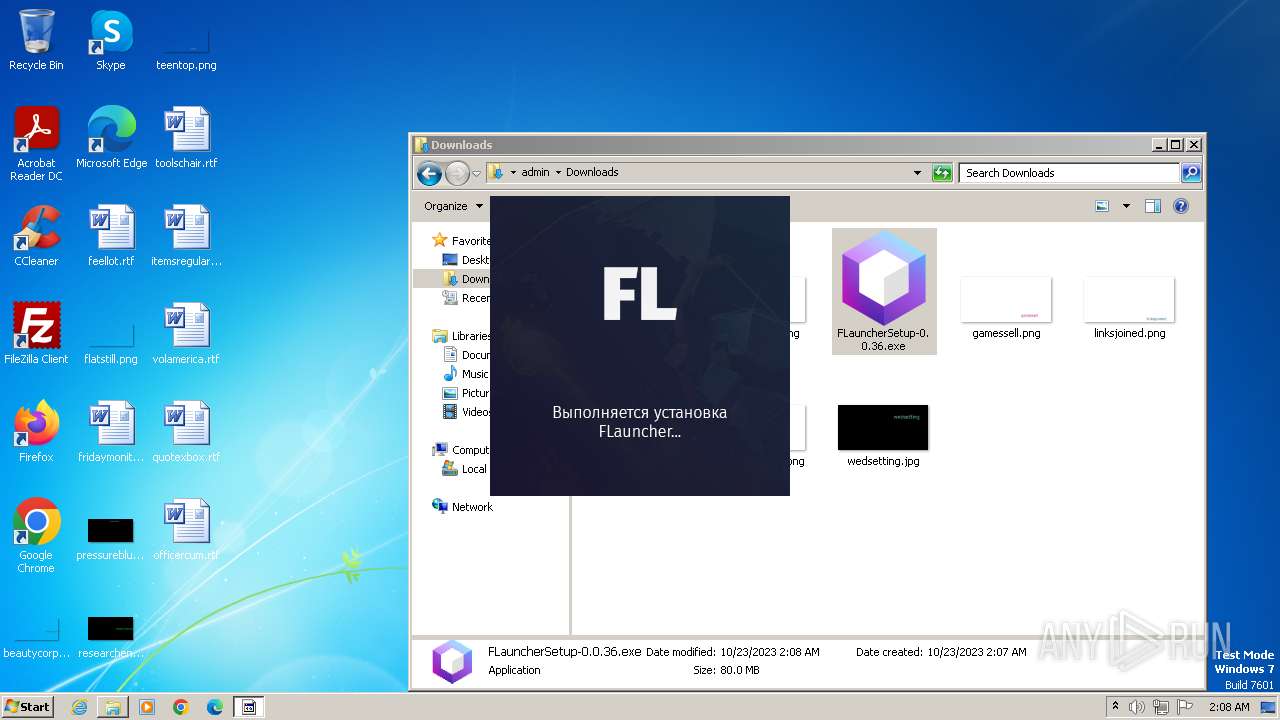Show hidden system tray icons

tap(1115, 707)
